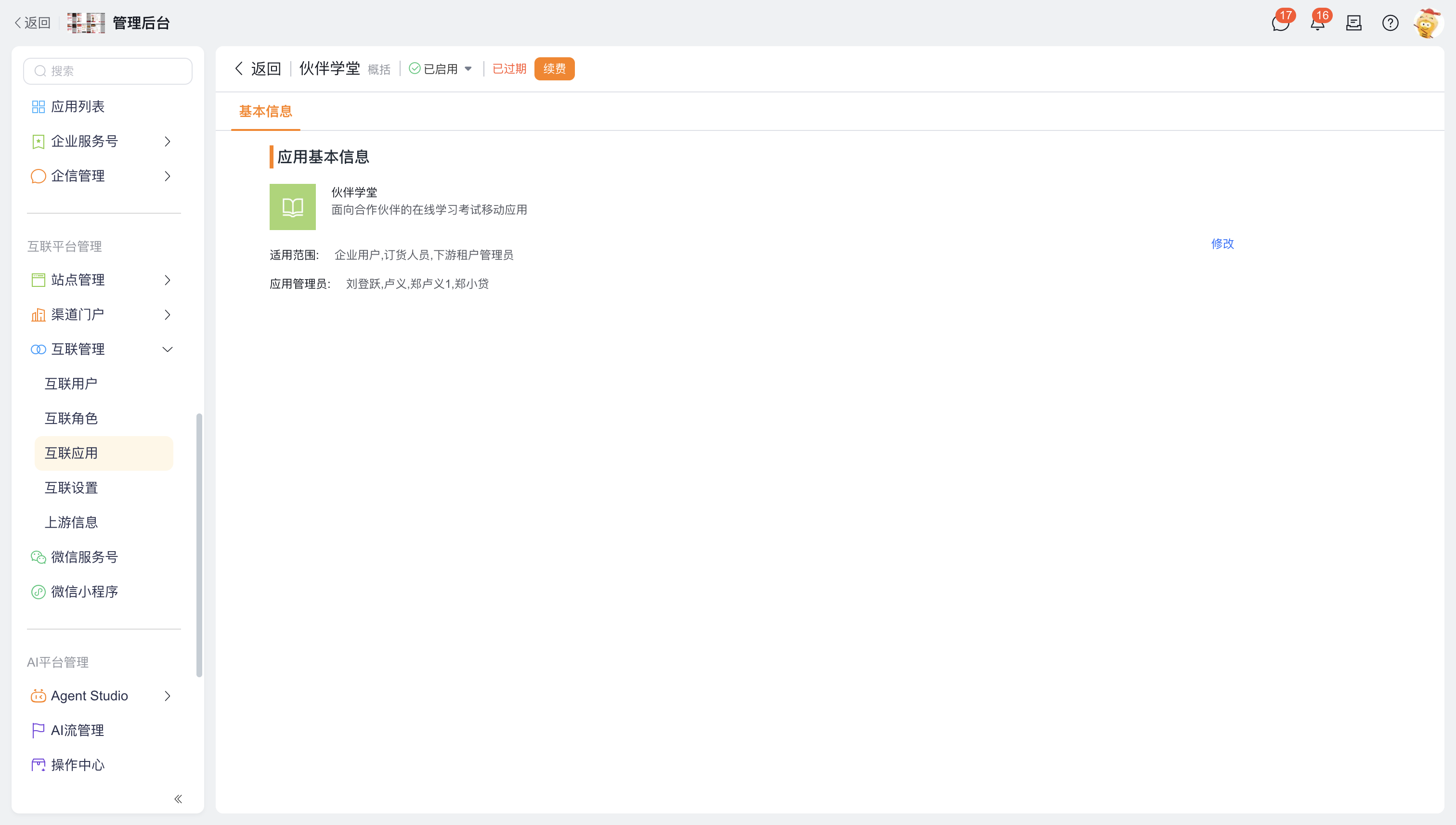Switch to the 基本信息 tab
1456x825 pixels.
click(x=265, y=112)
